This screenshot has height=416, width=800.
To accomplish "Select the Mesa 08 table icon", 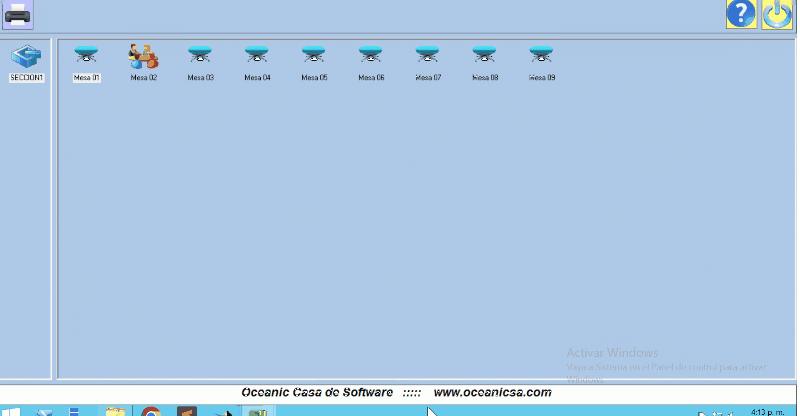I will click(485, 55).
